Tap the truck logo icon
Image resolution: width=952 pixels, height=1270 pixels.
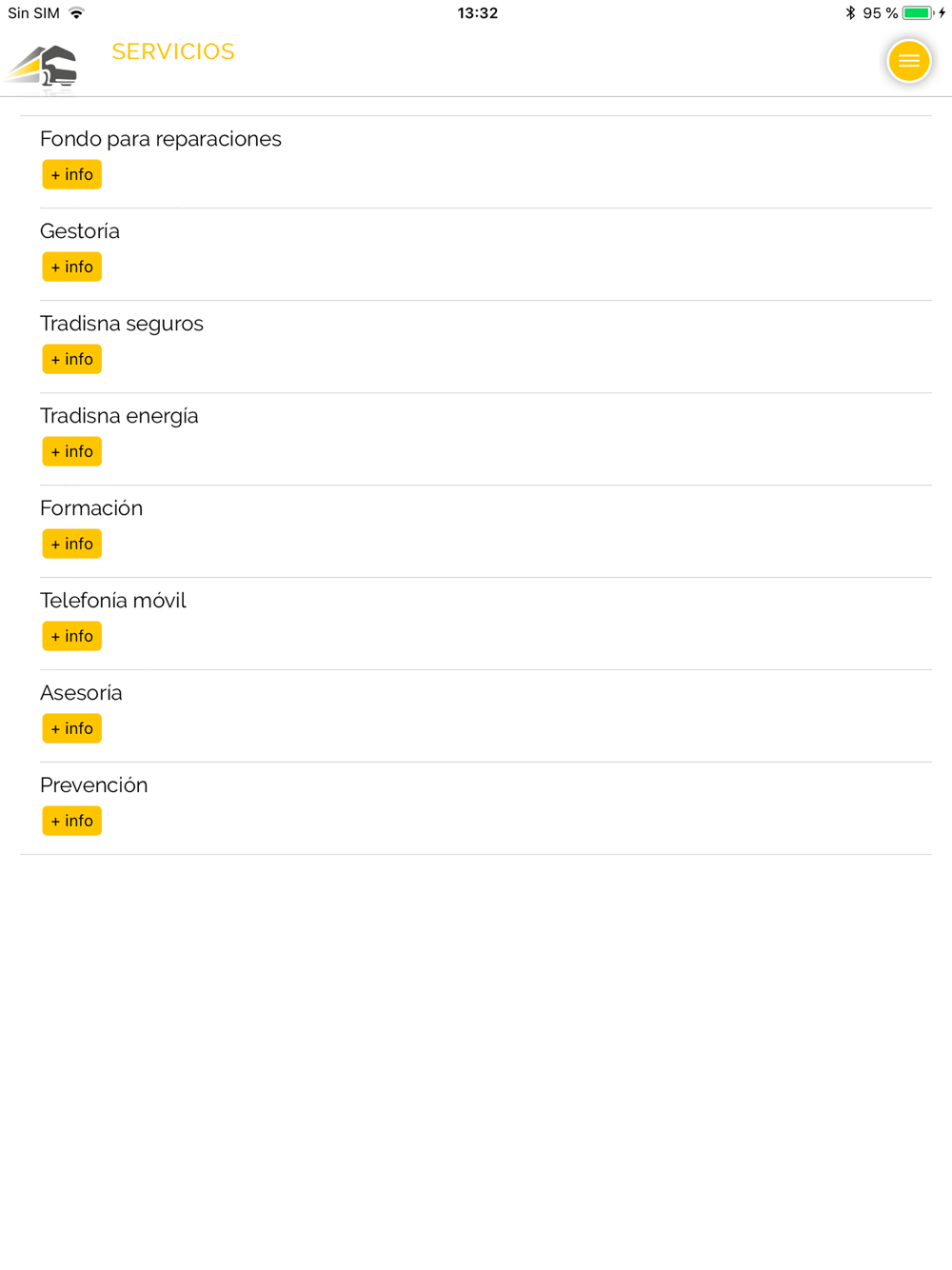coord(42,69)
